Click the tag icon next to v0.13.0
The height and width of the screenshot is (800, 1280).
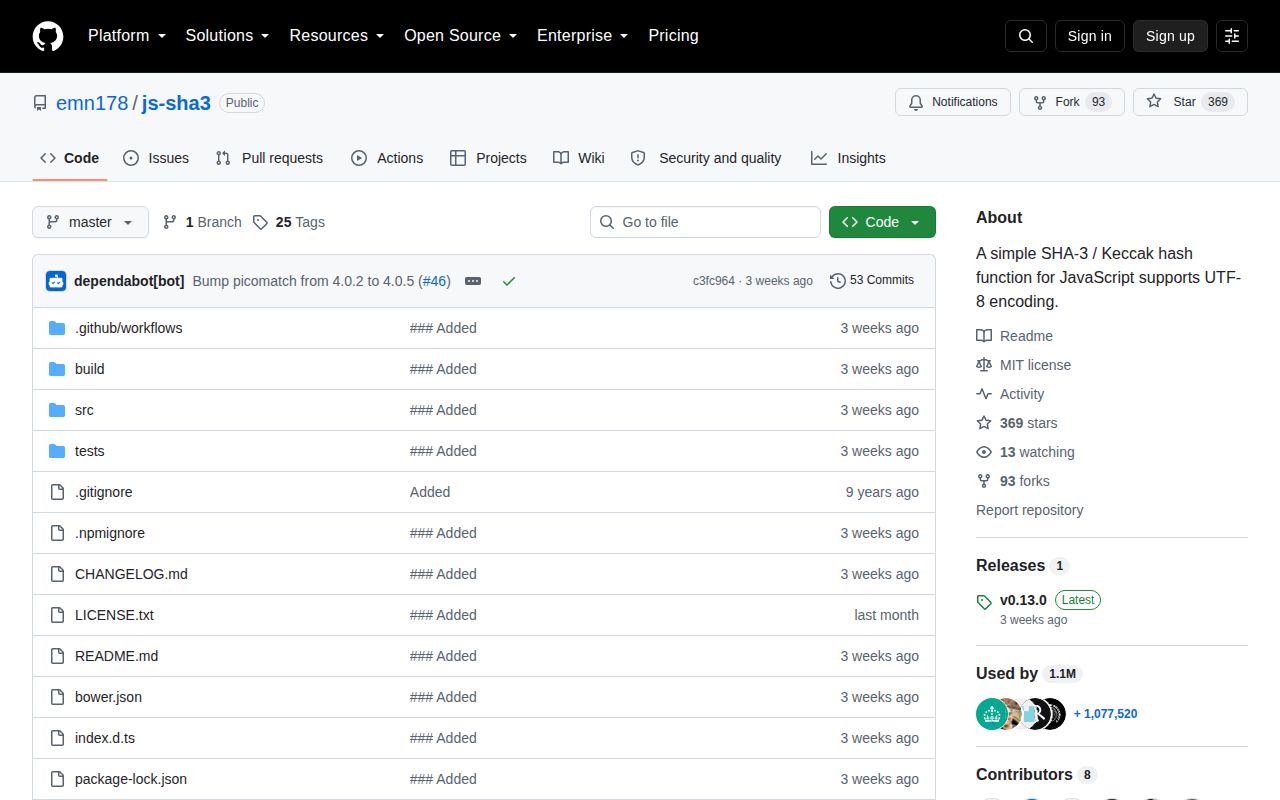984,601
